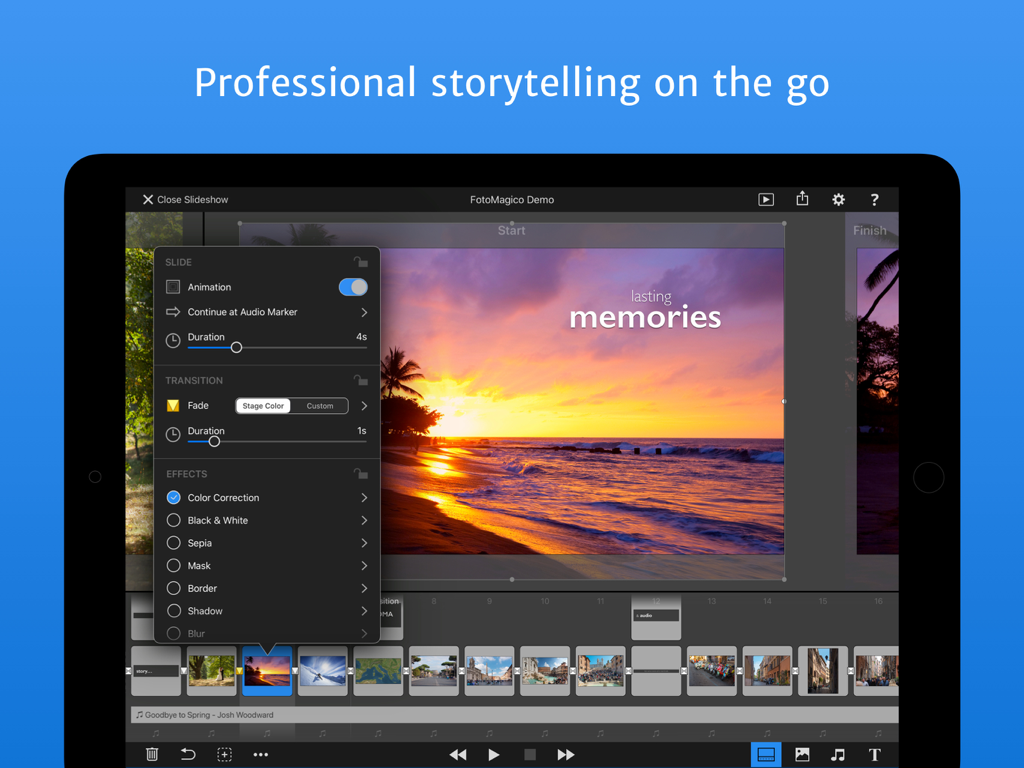Screen dimensions: 1024x768
Task: Start slideshow playback from the top-right play icon
Action: click(x=766, y=199)
